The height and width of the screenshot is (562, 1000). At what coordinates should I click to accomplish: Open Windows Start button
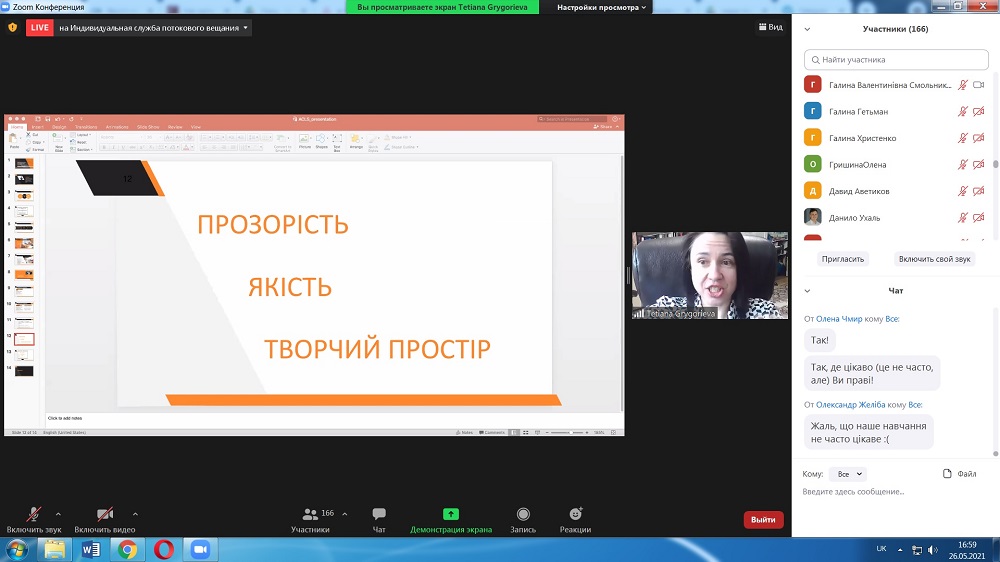tap(17, 549)
